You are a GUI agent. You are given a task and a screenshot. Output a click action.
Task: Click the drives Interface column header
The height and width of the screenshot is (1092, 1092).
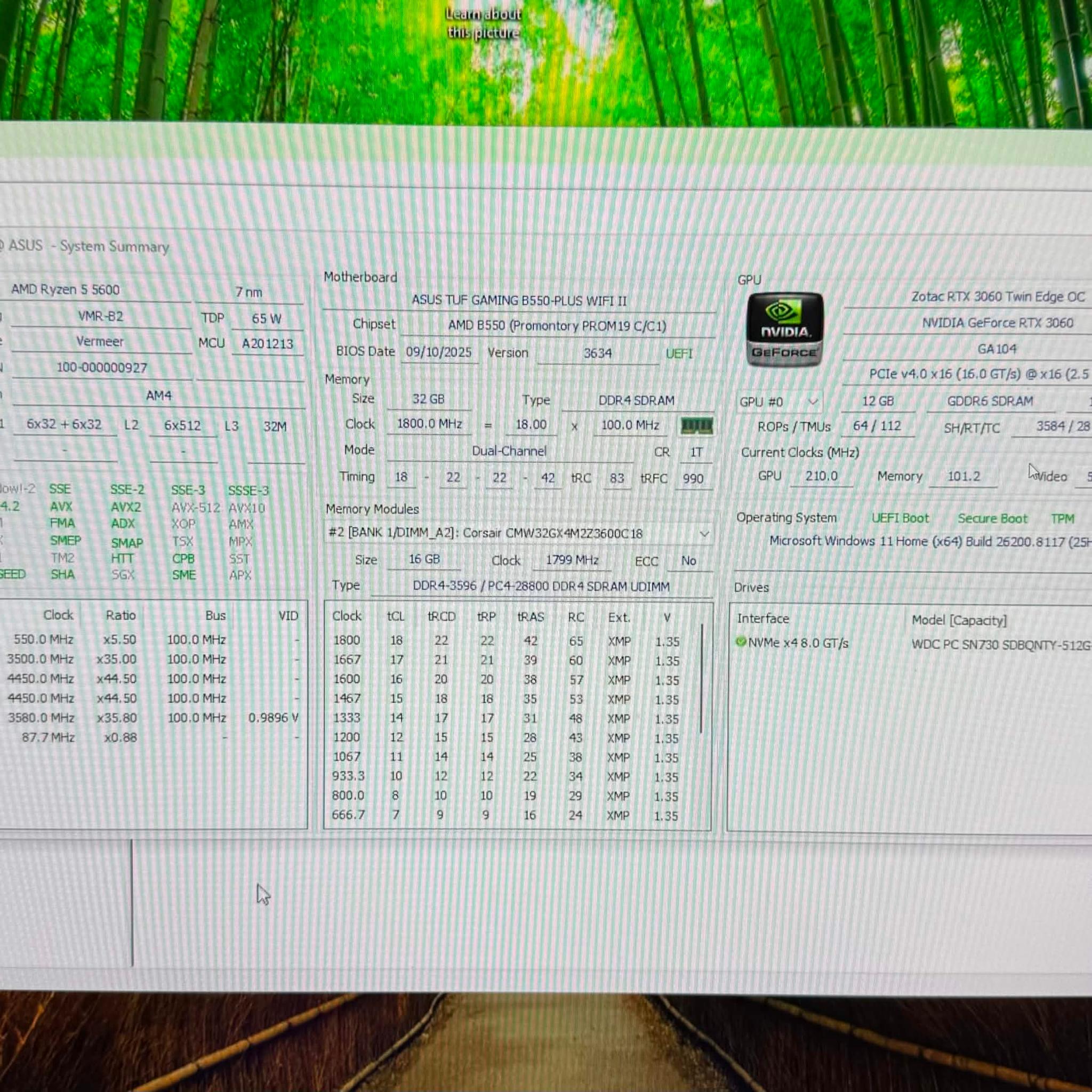[x=762, y=619]
